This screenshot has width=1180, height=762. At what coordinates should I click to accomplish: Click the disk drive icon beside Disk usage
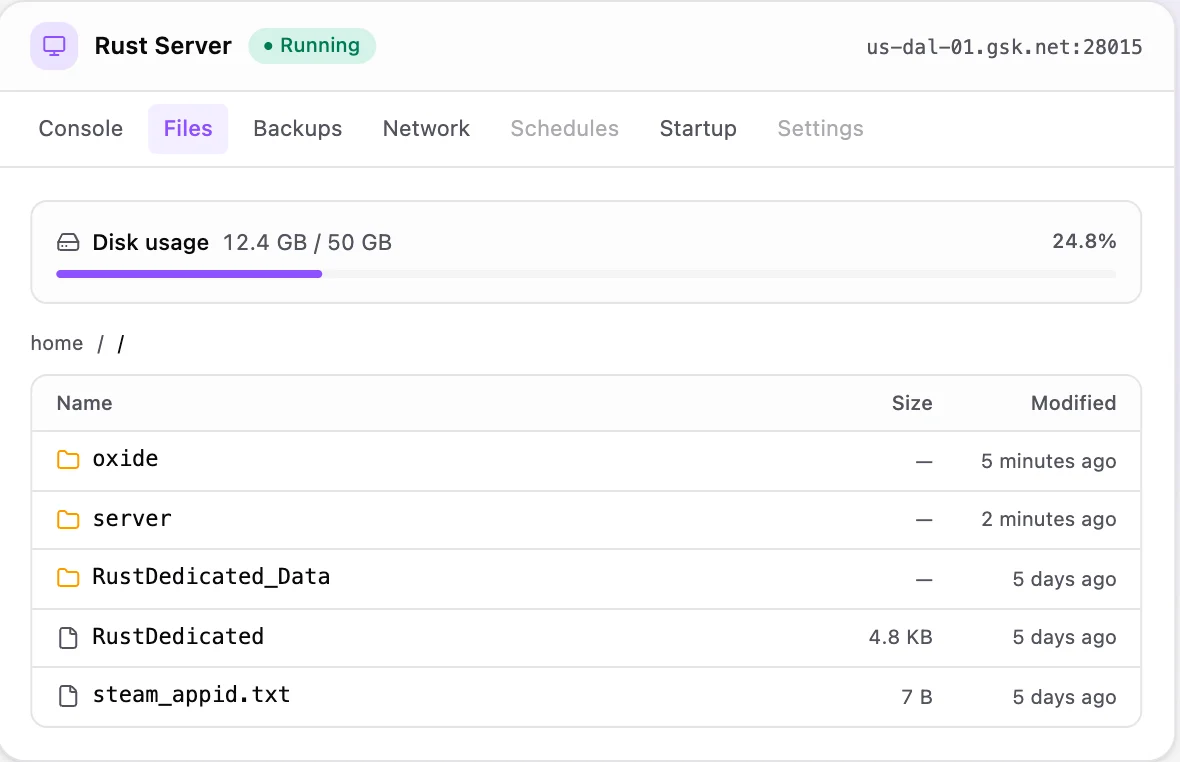click(68, 242)
